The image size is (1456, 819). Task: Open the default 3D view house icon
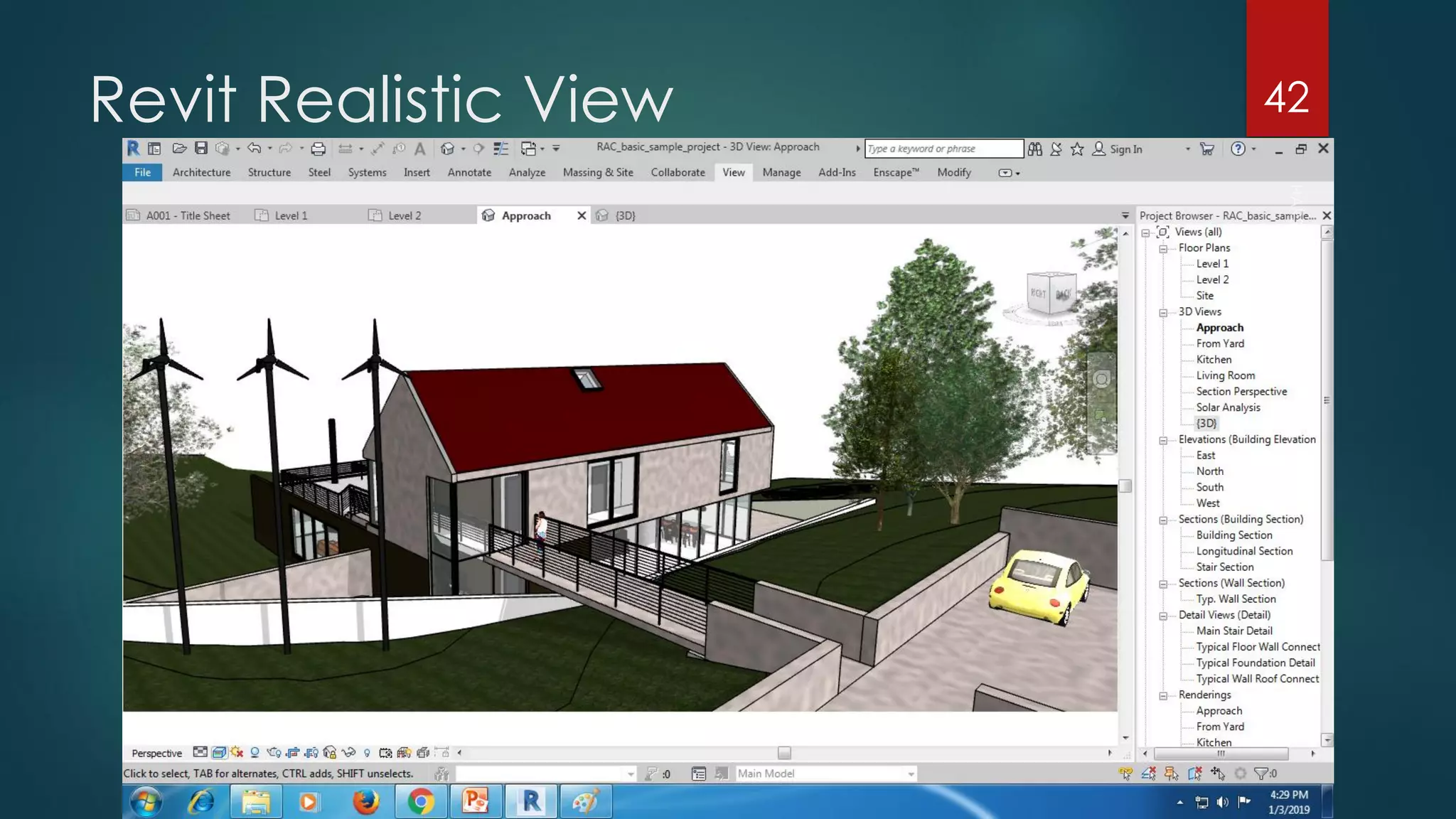[447, 149]
